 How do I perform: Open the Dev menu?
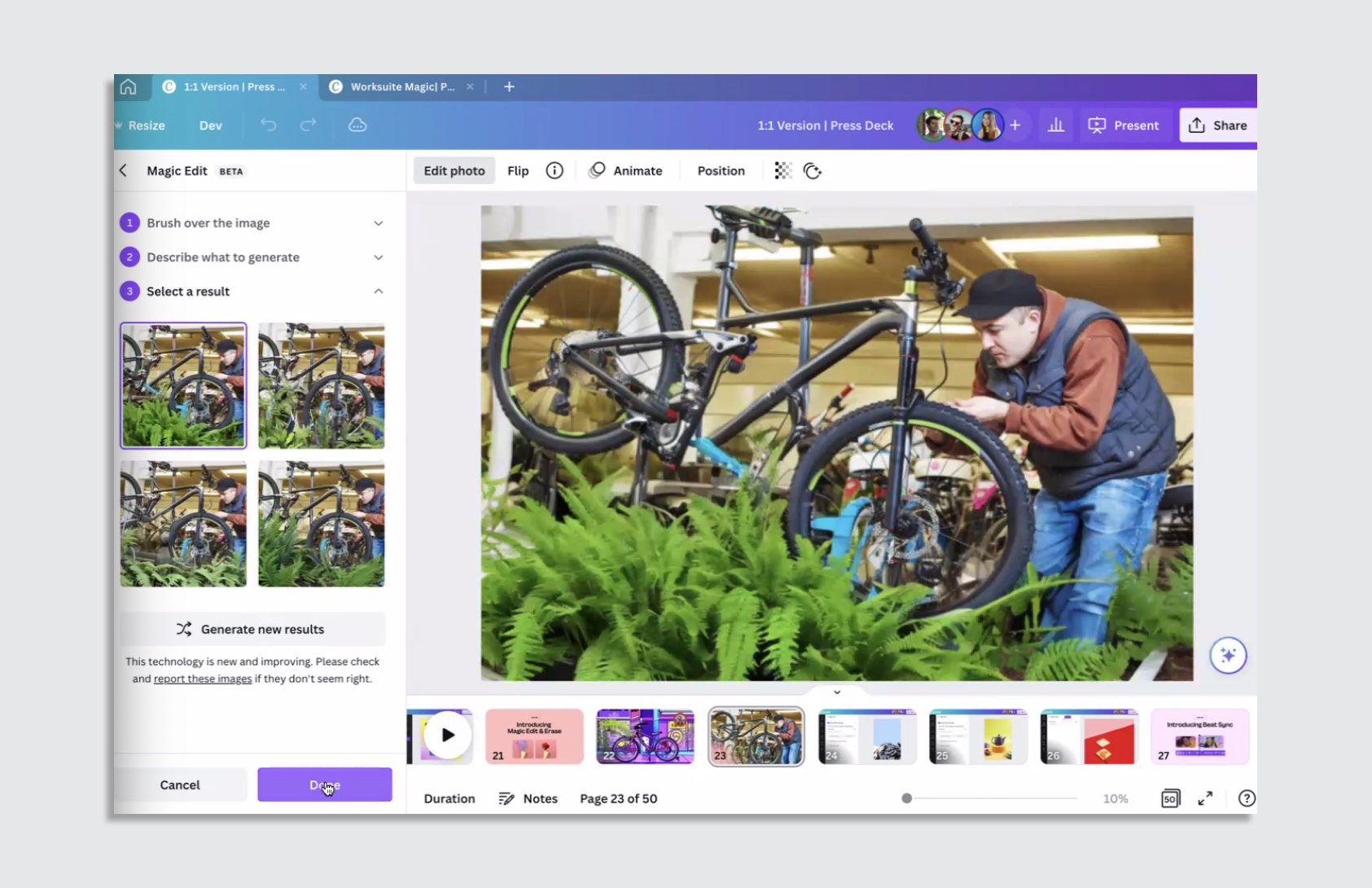(x=210, y=125)
